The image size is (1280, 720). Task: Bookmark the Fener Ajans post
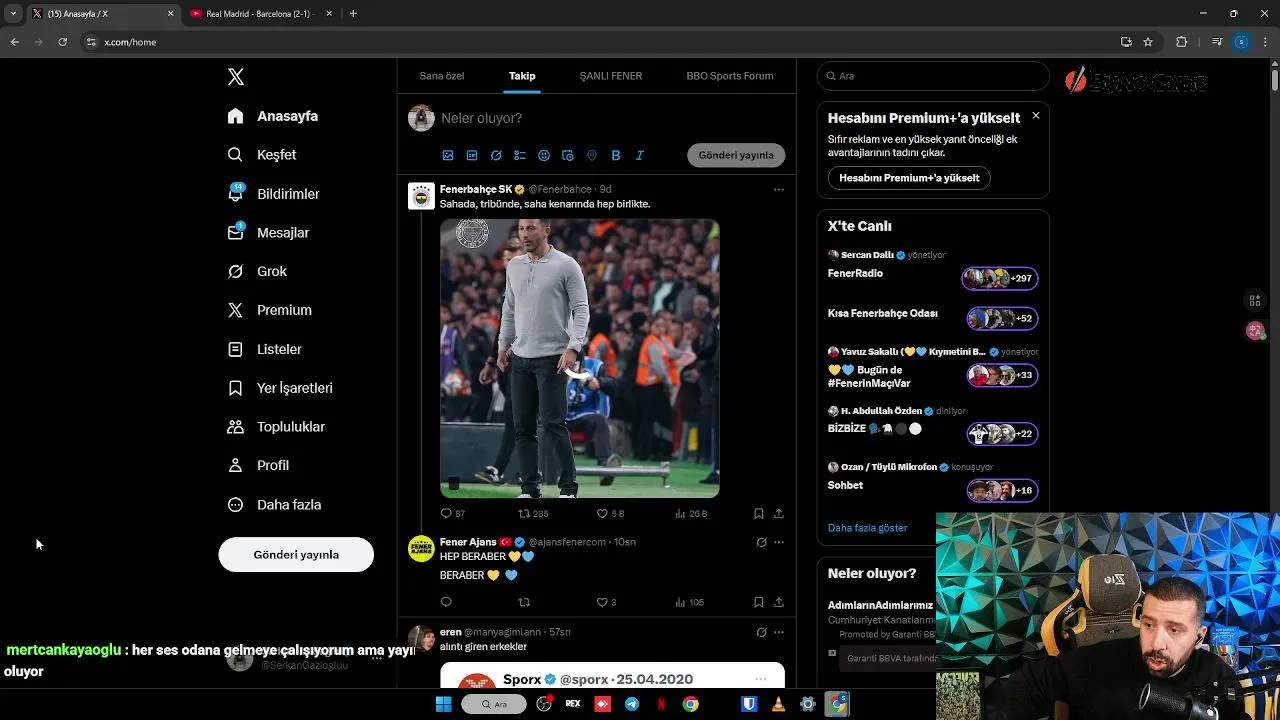click(759, 602)
